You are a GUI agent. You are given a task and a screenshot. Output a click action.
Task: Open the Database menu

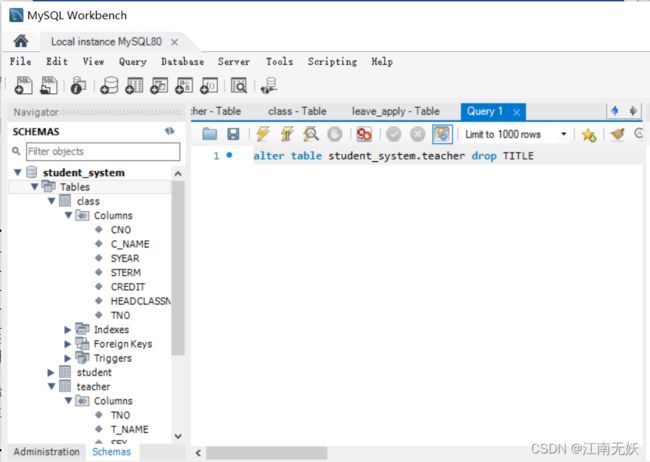(x=182, y=61)
